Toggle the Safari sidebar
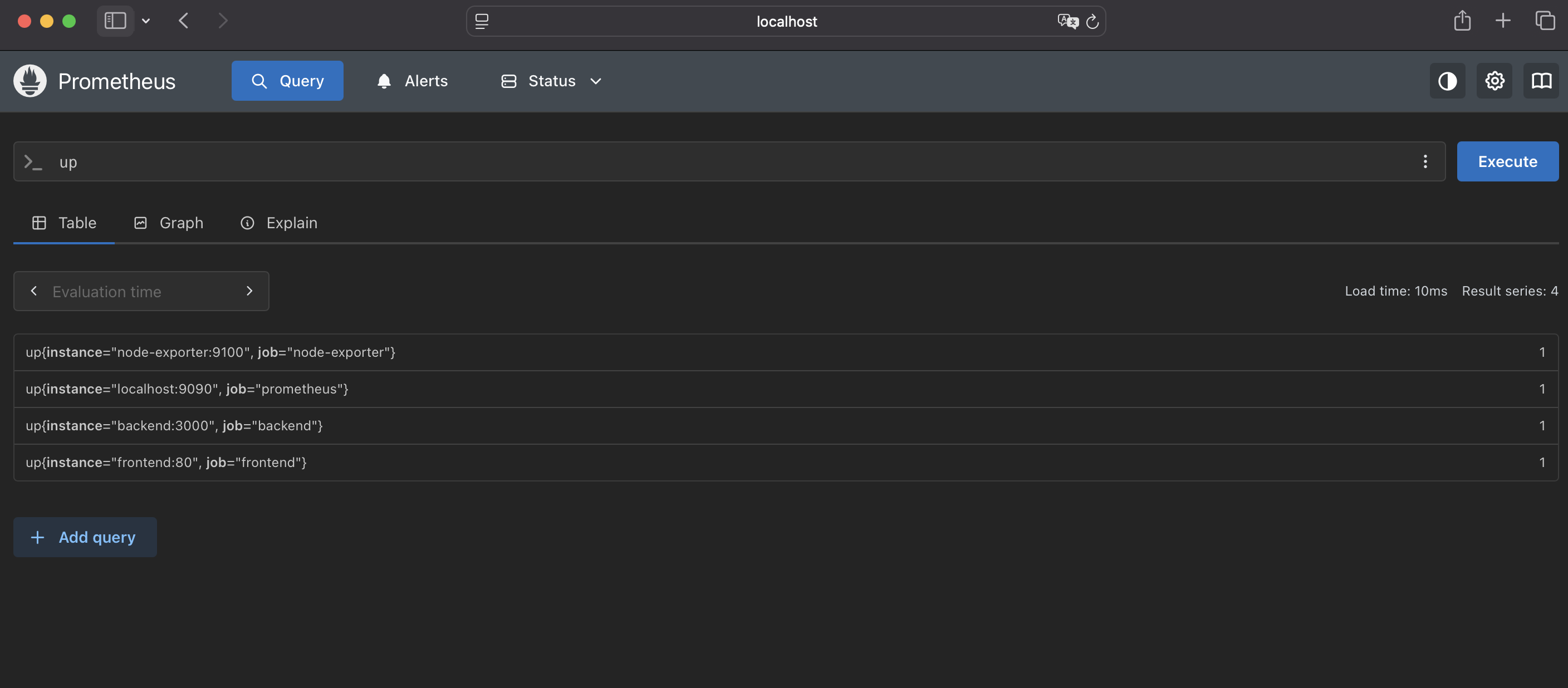This screenshot has height=688, width=1568. 115,21
